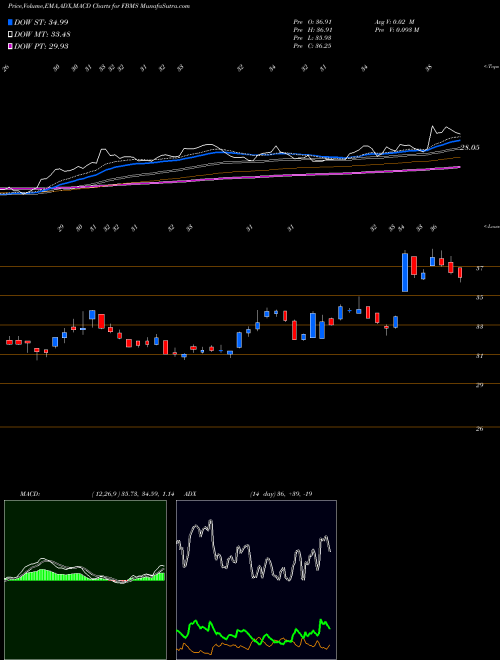
Task: Click the large blue gap-up candlestick
Action: pos(405,272)
